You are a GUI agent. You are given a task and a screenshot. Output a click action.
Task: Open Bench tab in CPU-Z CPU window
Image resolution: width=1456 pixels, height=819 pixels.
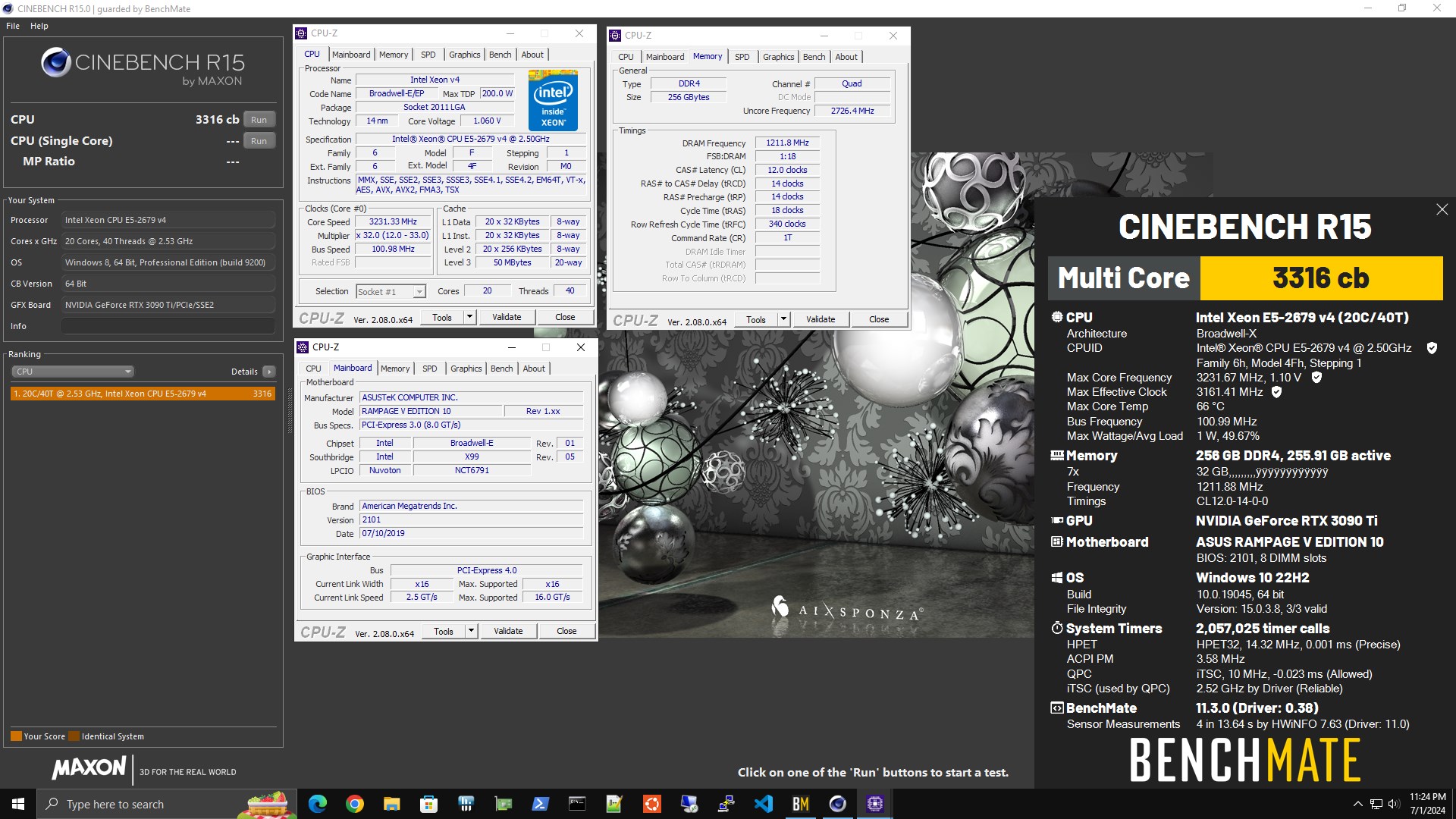[x=500, y=55]
